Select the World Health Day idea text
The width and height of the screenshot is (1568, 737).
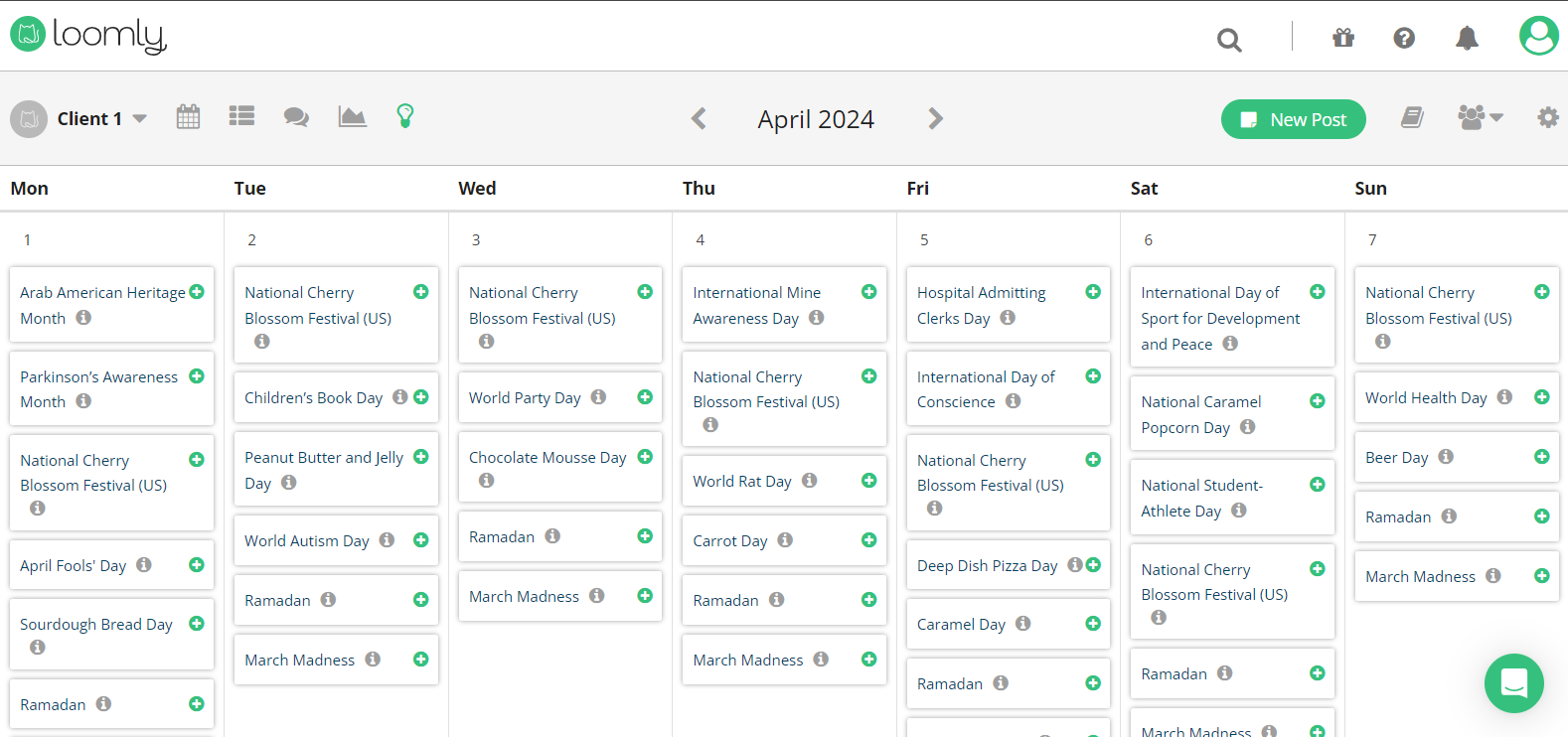click(x=1426, y=397)
